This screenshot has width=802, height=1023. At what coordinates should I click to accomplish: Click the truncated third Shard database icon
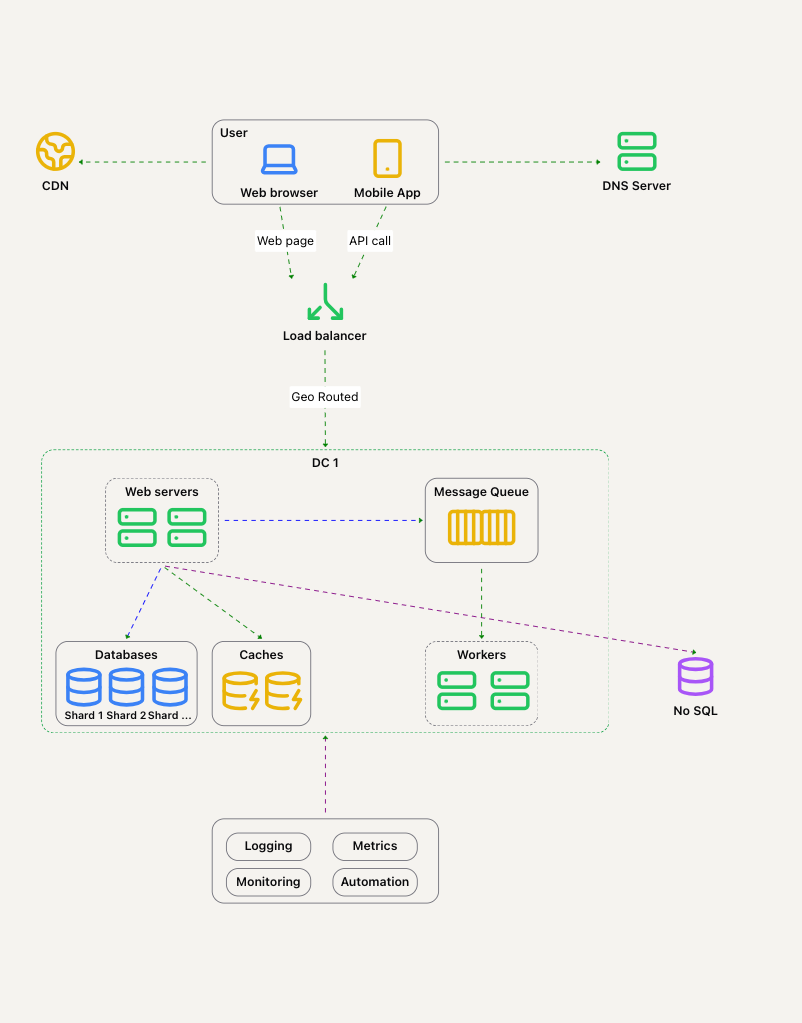pos(170,687)
